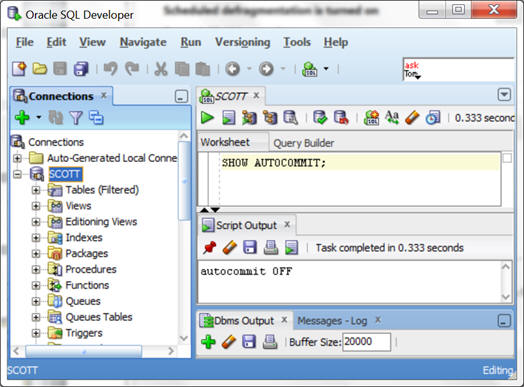Switch to the Query Builder tab

(x=303, y=143)
